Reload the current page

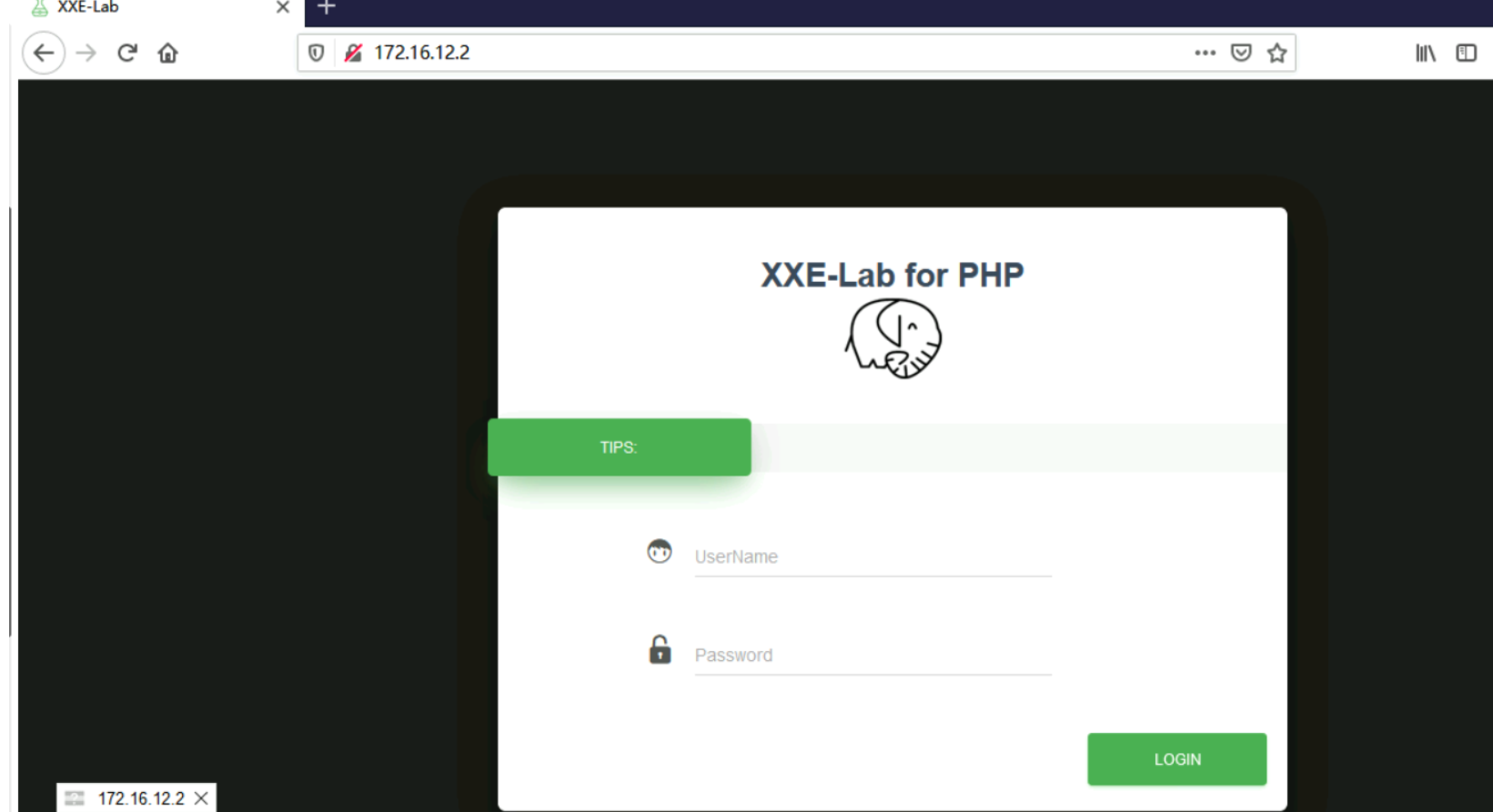[x=127, y=53]
